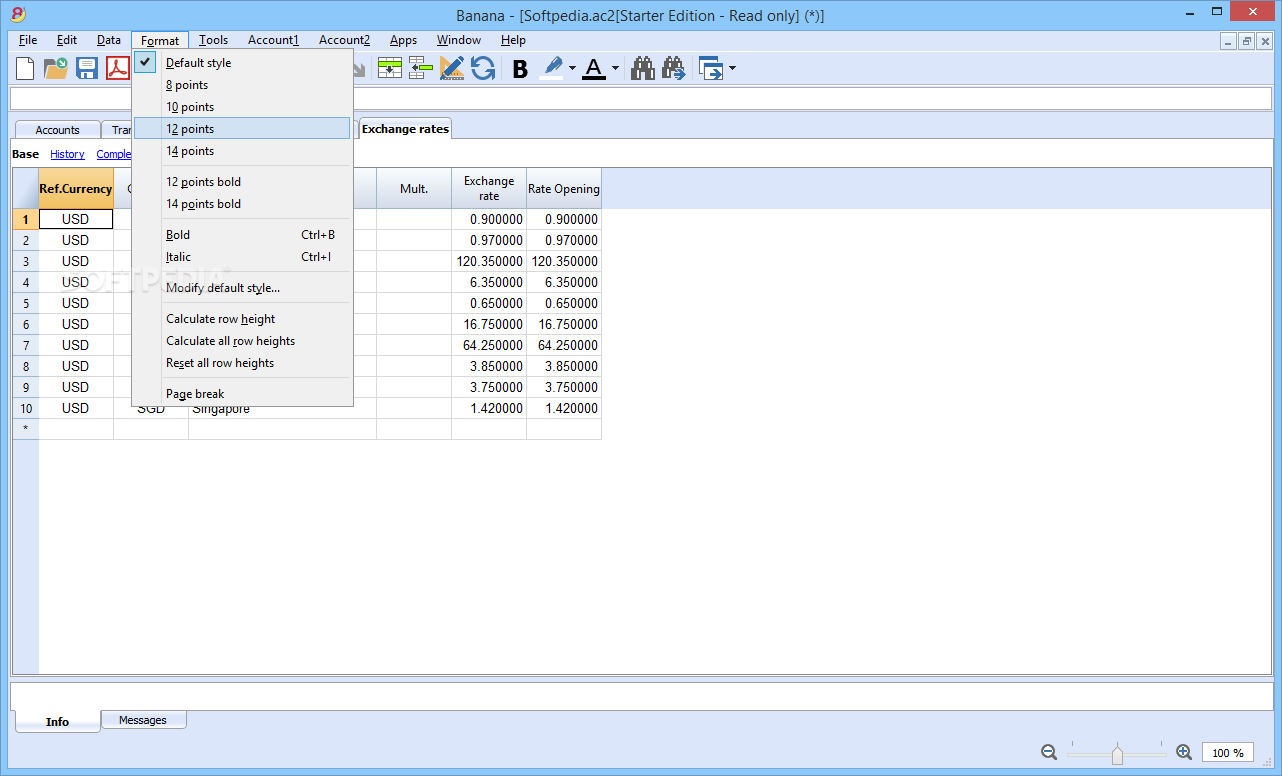Viewport: 1282px width, 776px height.
Task: Click the New file icon
Action: [x=25, y=69]
